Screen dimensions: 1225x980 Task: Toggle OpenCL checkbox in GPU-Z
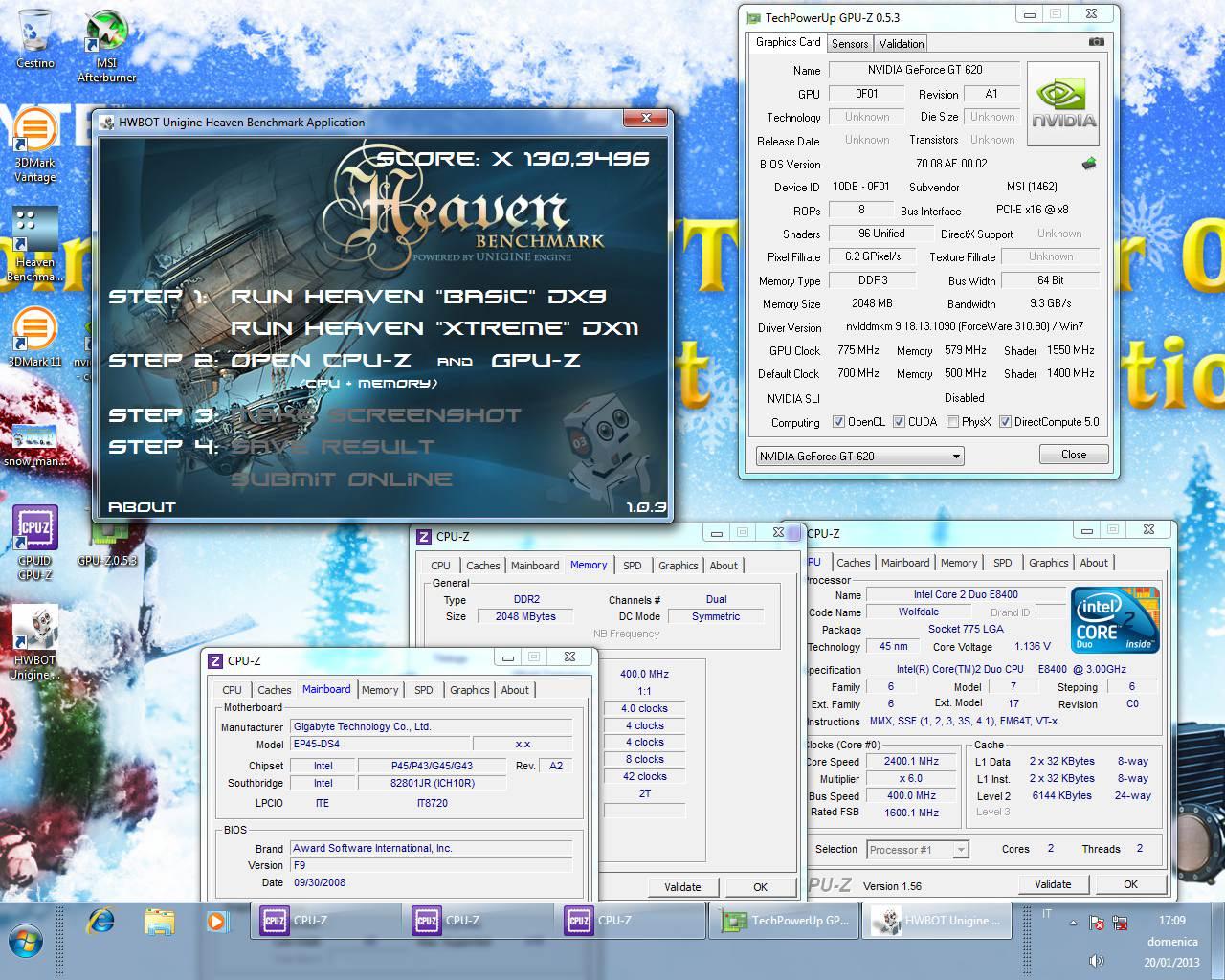838,422
